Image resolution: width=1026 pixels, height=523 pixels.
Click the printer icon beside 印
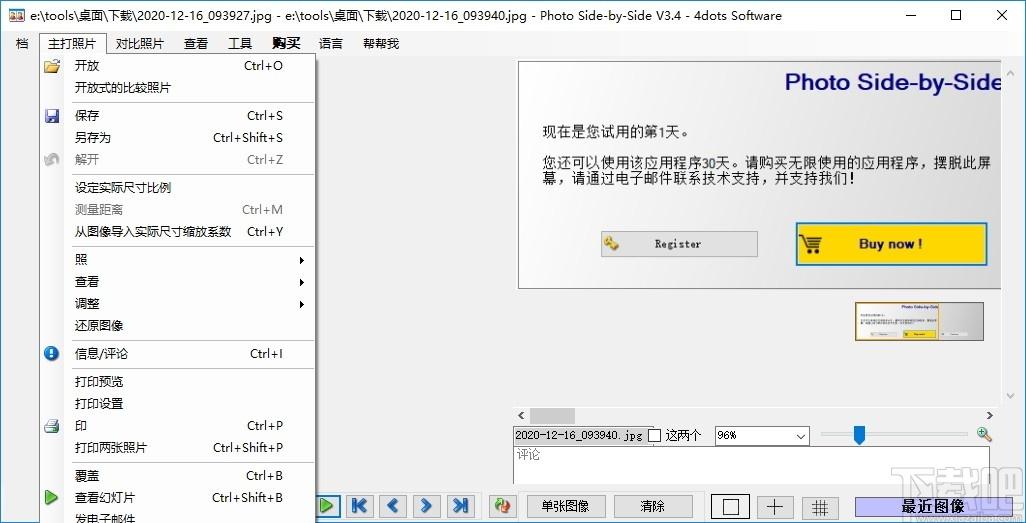52,426
